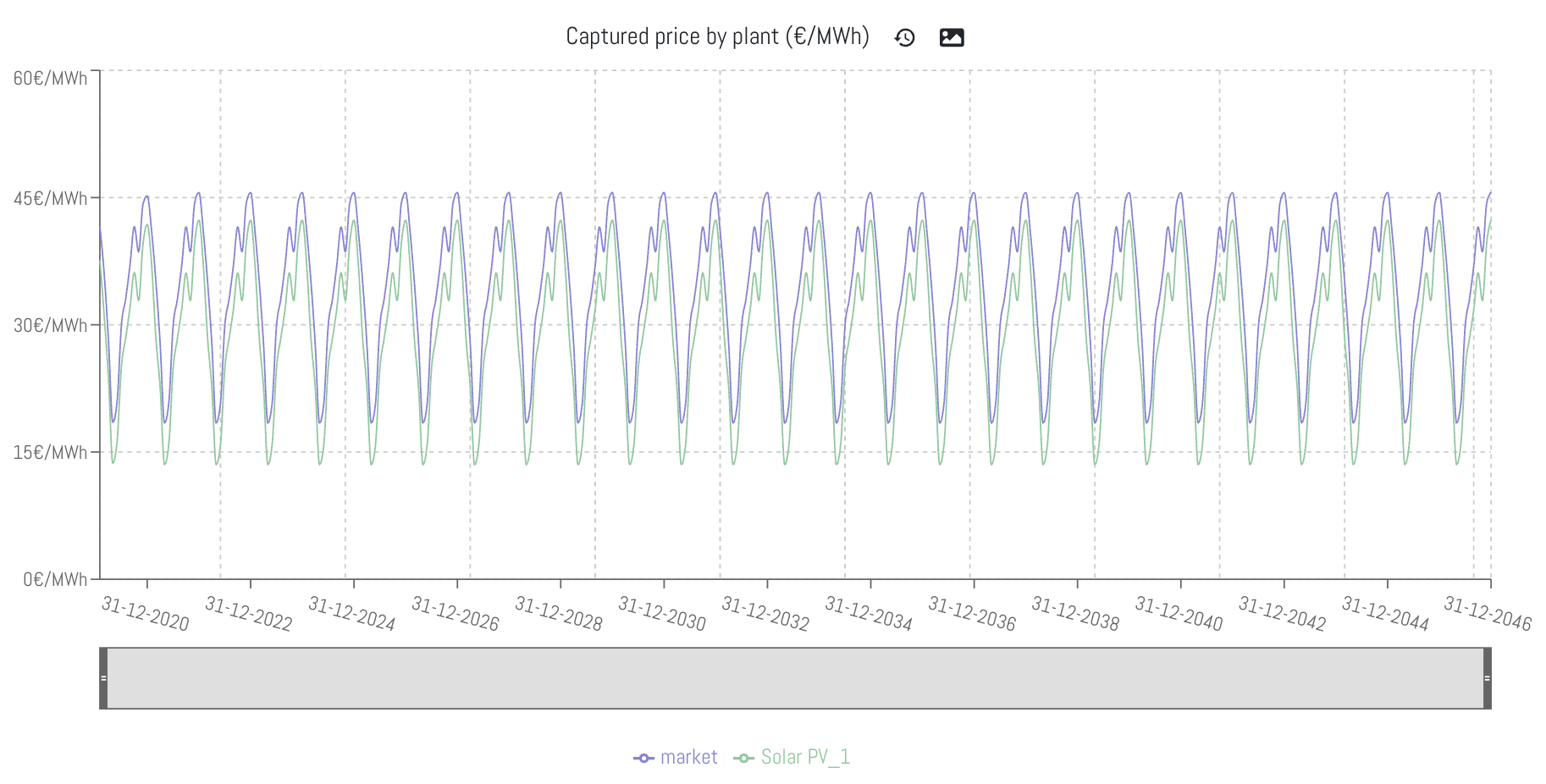The width and height of the screenshot is (1546, 784).
Task: Click the 45€/MWh y-axis label
Action: [50, 198]
